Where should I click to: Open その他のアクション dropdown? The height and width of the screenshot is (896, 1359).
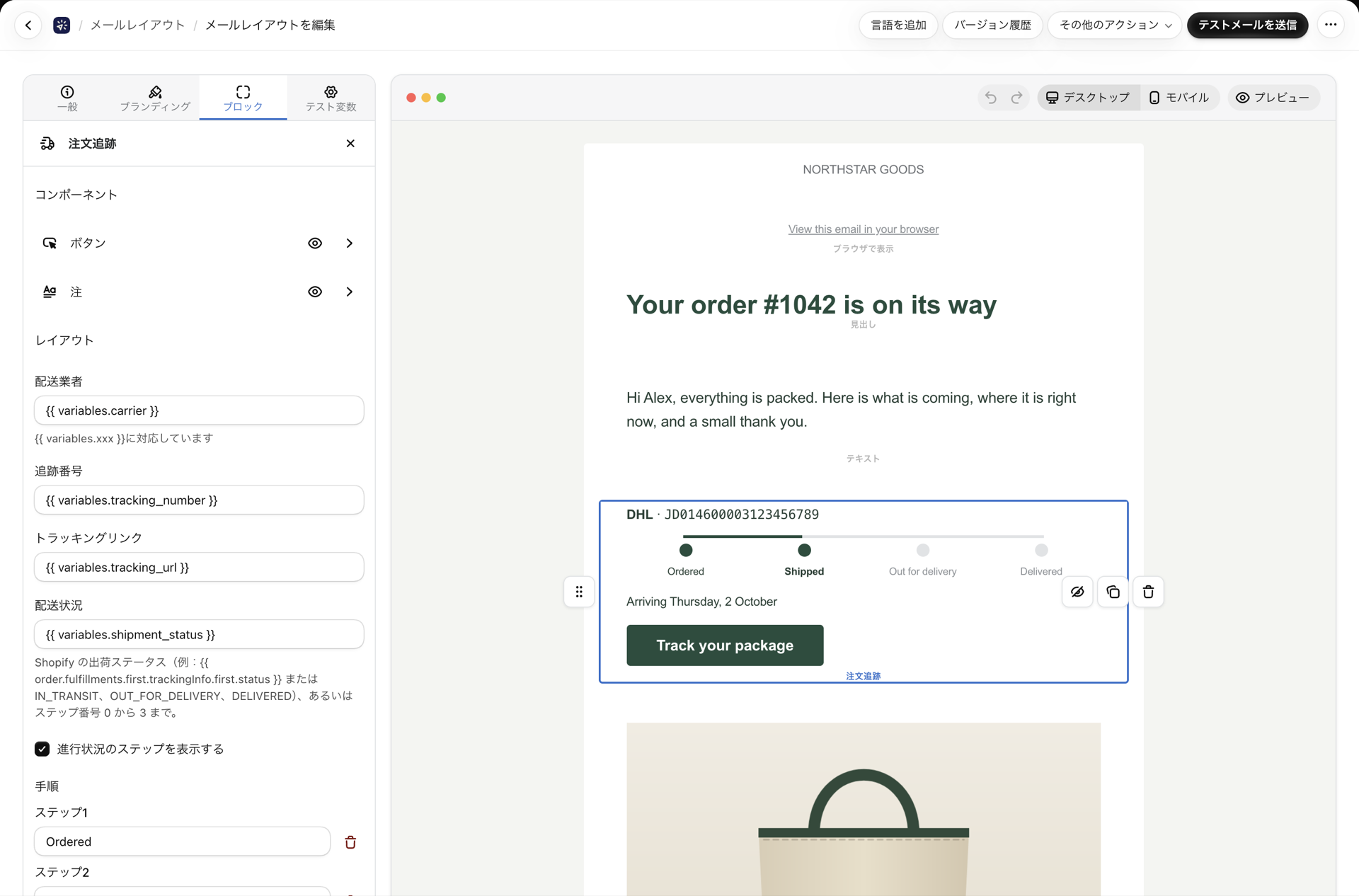click(x=1115, y=25)
